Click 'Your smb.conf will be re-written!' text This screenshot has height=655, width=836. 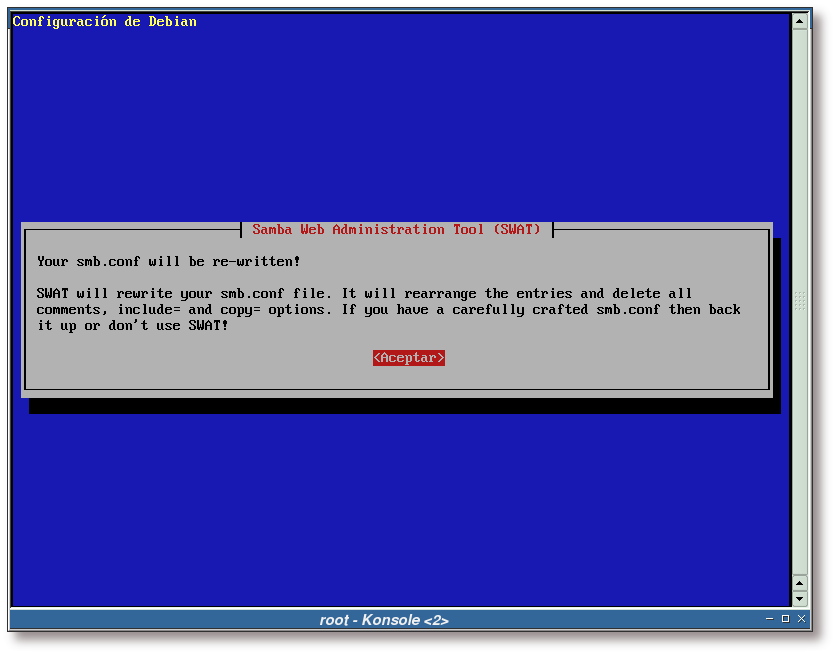click(x=168, y=262)
